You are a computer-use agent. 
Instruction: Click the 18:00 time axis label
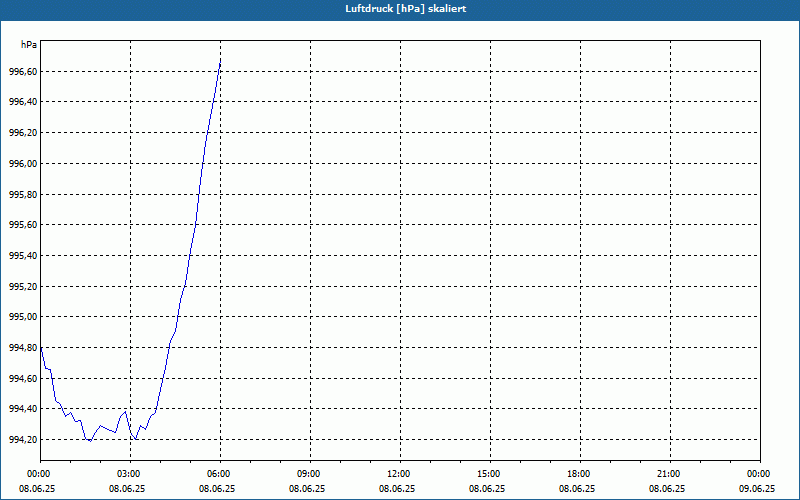577,474
